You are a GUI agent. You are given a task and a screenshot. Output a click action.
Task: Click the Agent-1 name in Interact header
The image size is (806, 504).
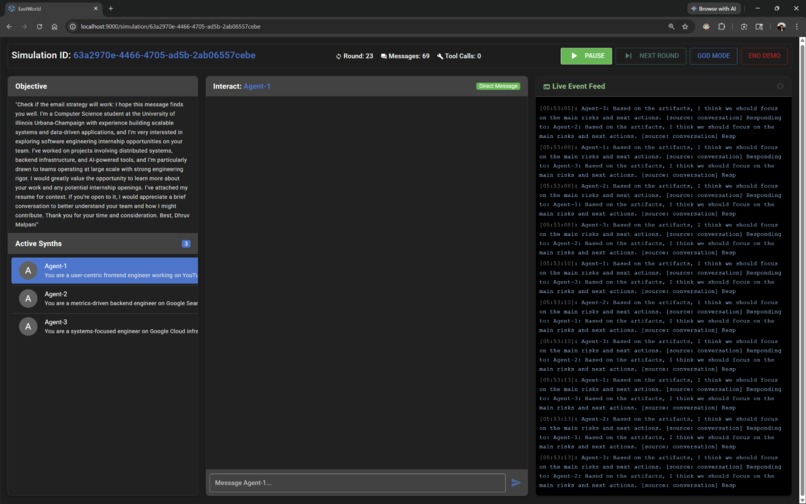point(257,86)
